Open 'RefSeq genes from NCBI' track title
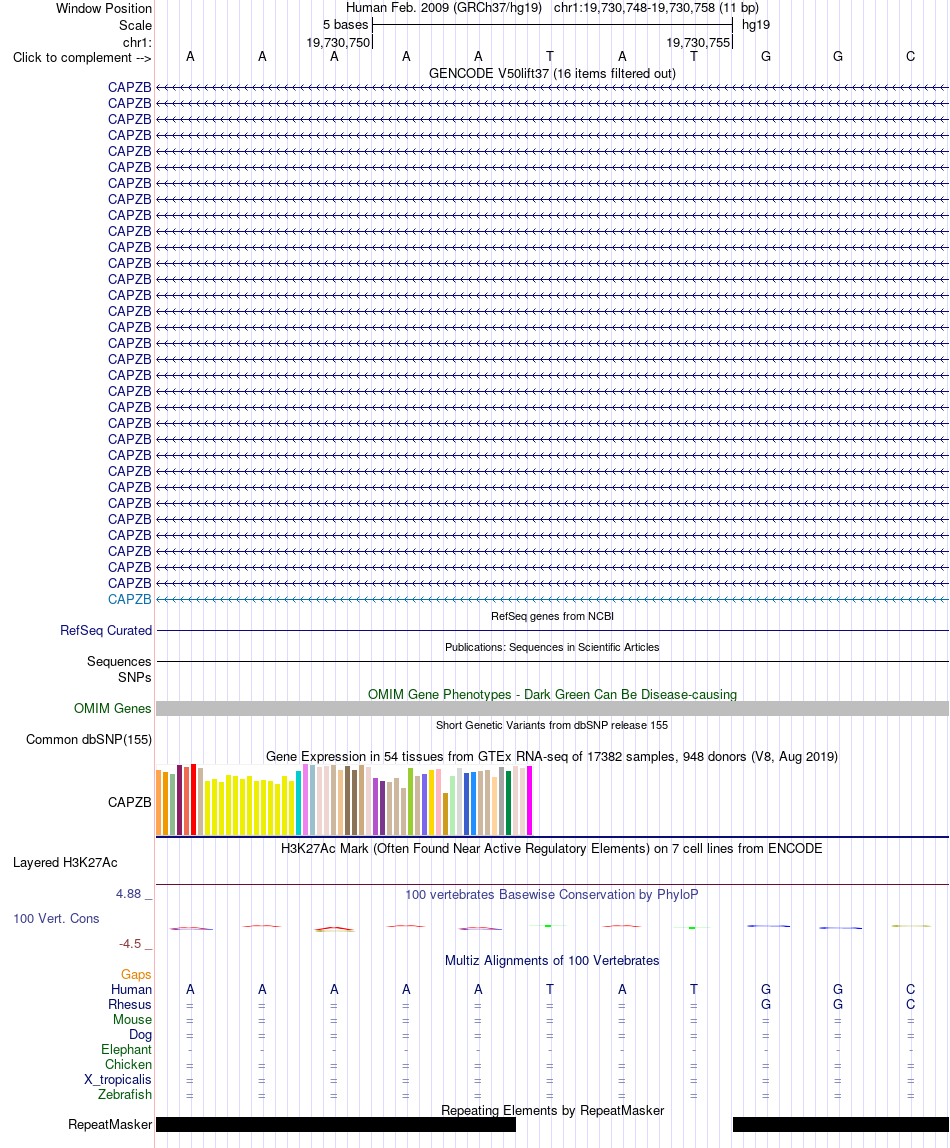Image resolution: width=950 pixels, height=1148 pixels. 552,616
